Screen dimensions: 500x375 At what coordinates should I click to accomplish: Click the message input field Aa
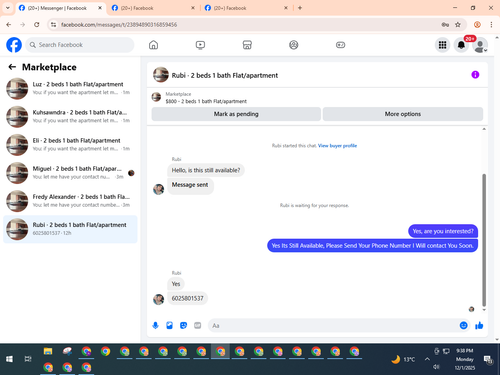coord(333,325)
